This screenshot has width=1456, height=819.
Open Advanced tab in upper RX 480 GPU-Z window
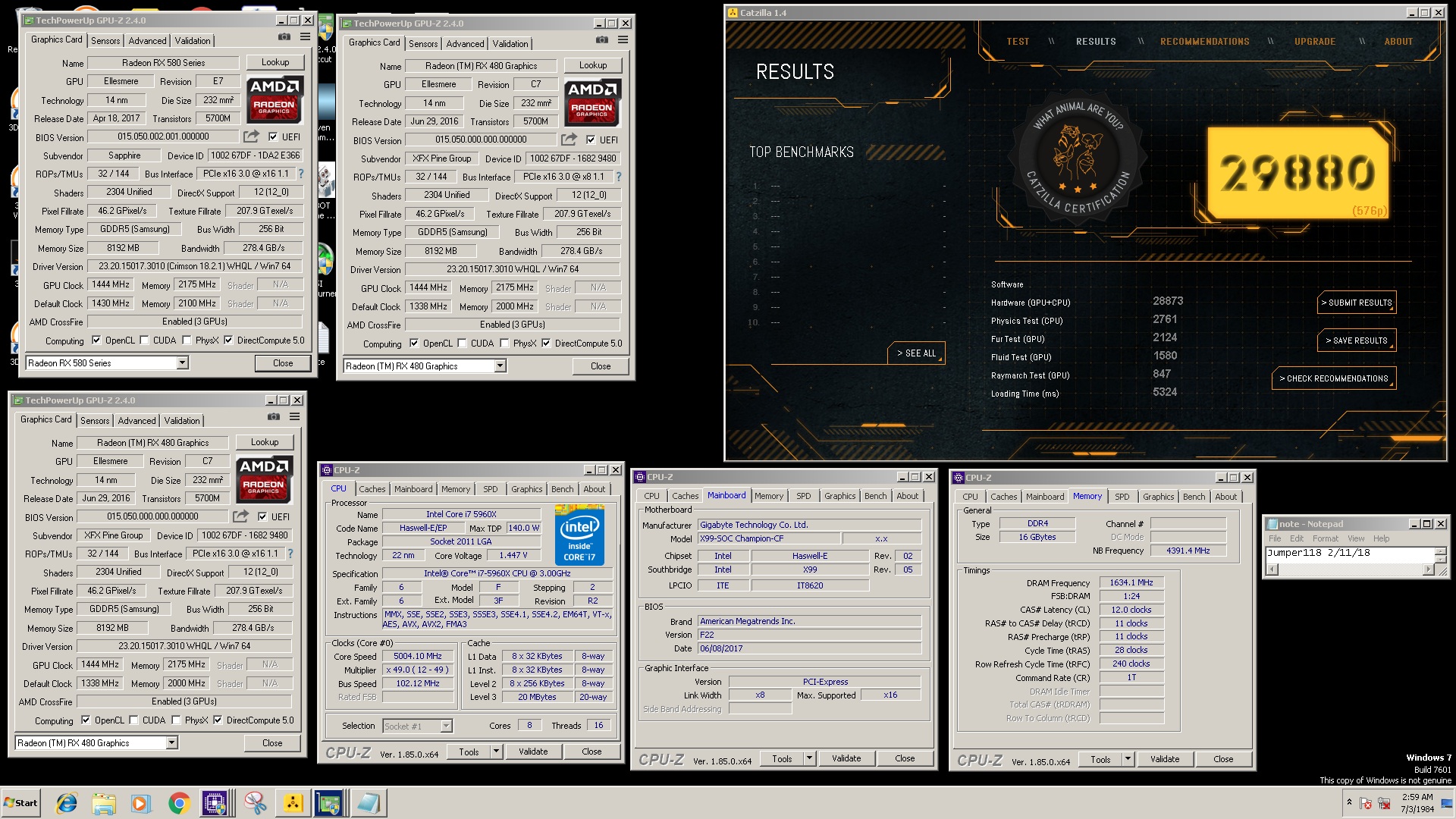465,44
